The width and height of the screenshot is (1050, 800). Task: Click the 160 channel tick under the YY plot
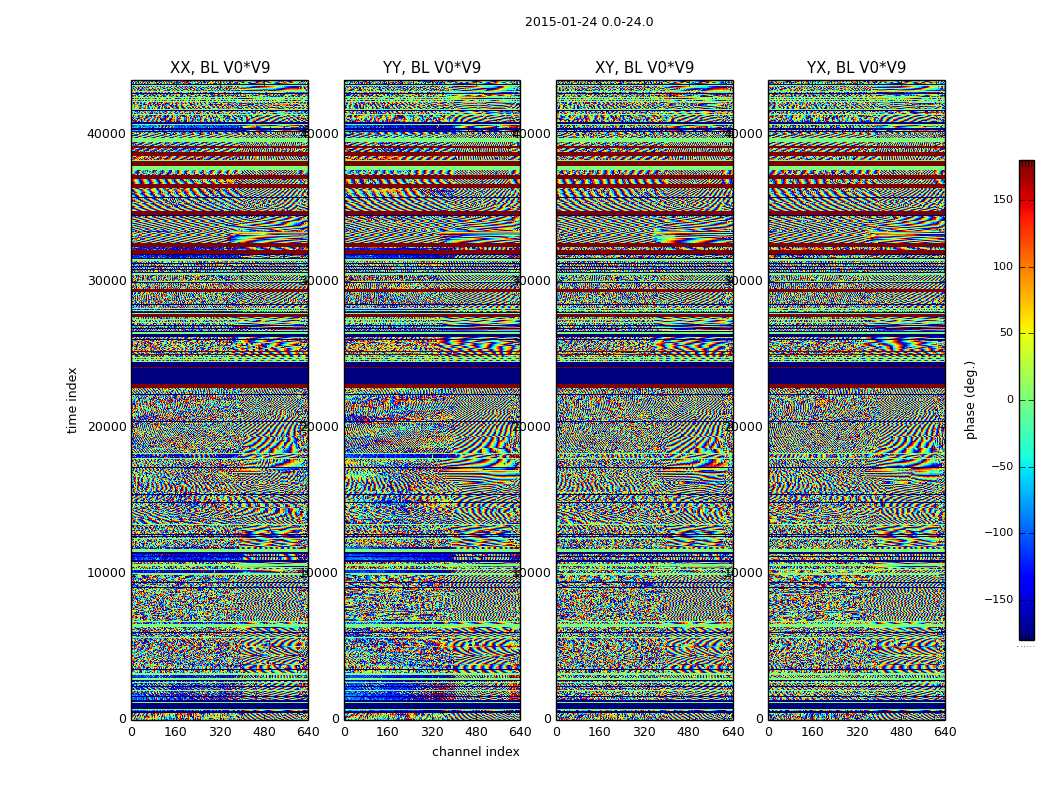(x=388, y=732)
